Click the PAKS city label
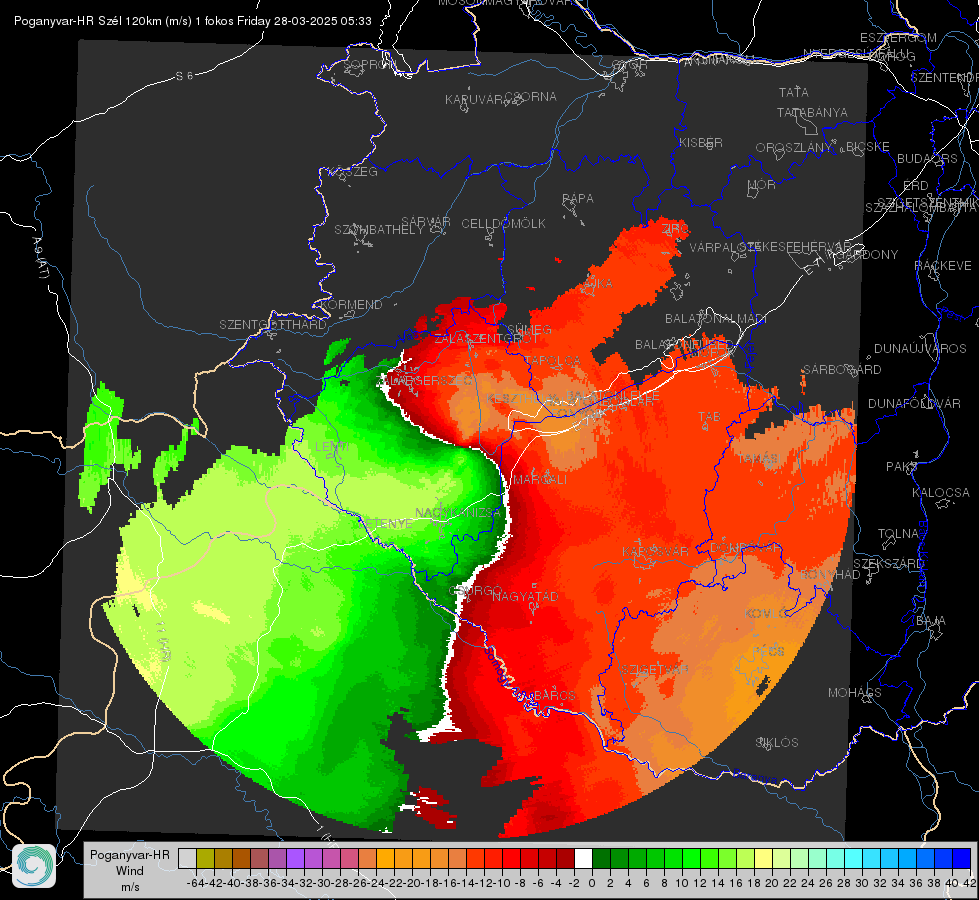This screenshot has height=900, width=979. tap(902, 467)
